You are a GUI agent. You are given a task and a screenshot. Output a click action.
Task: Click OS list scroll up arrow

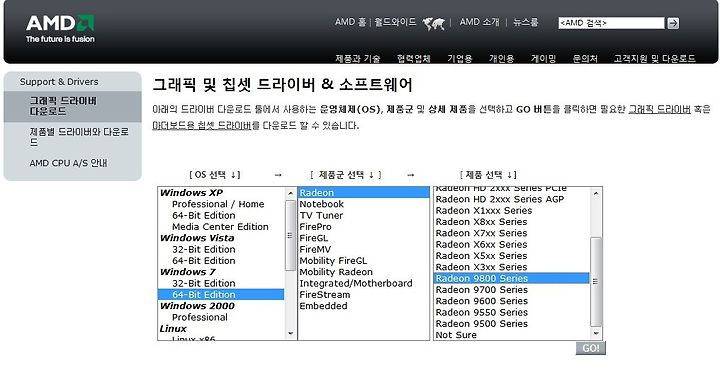(290, 193)
